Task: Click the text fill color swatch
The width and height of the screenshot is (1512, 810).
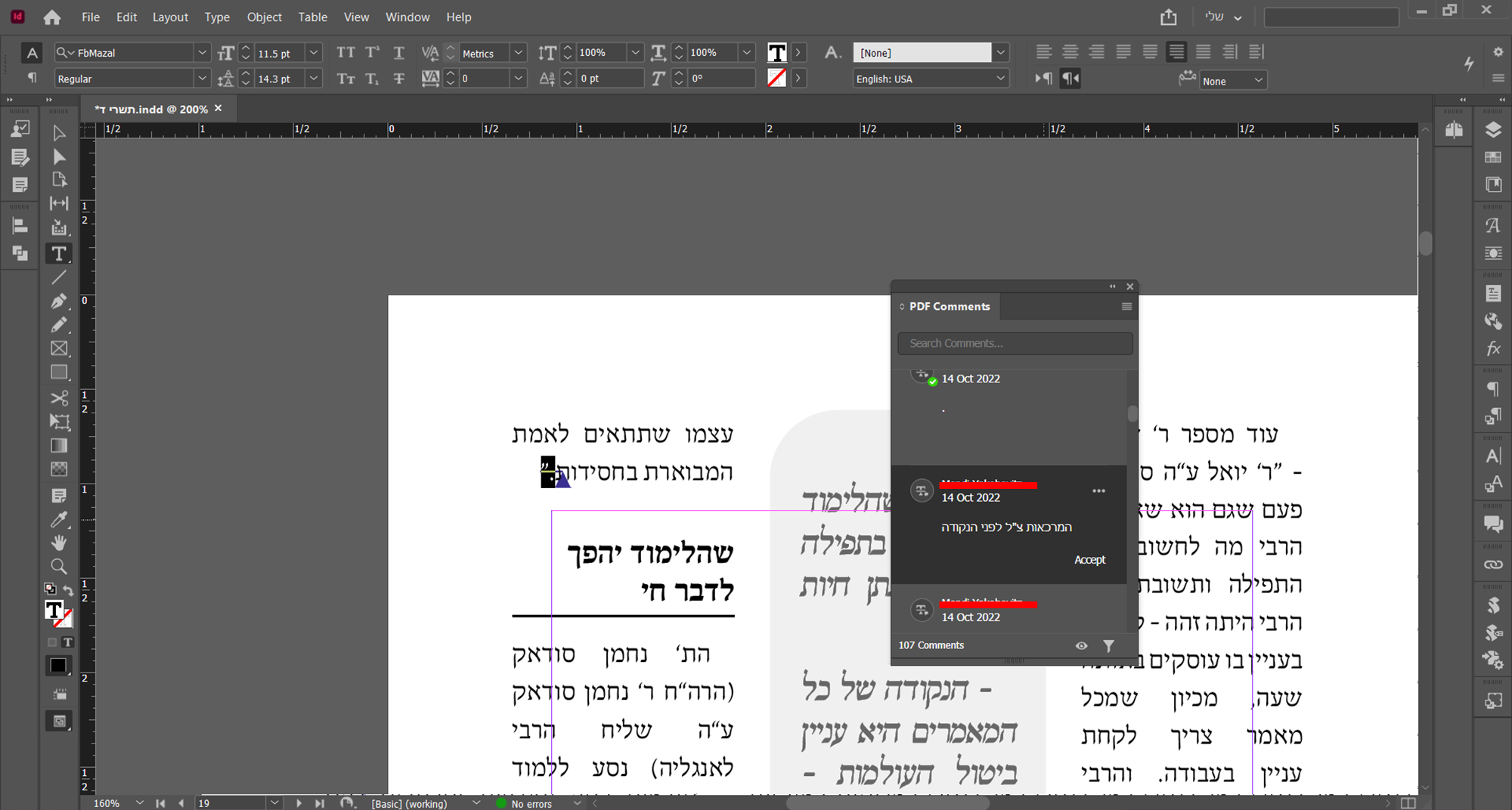Action: tap(777, 52)
